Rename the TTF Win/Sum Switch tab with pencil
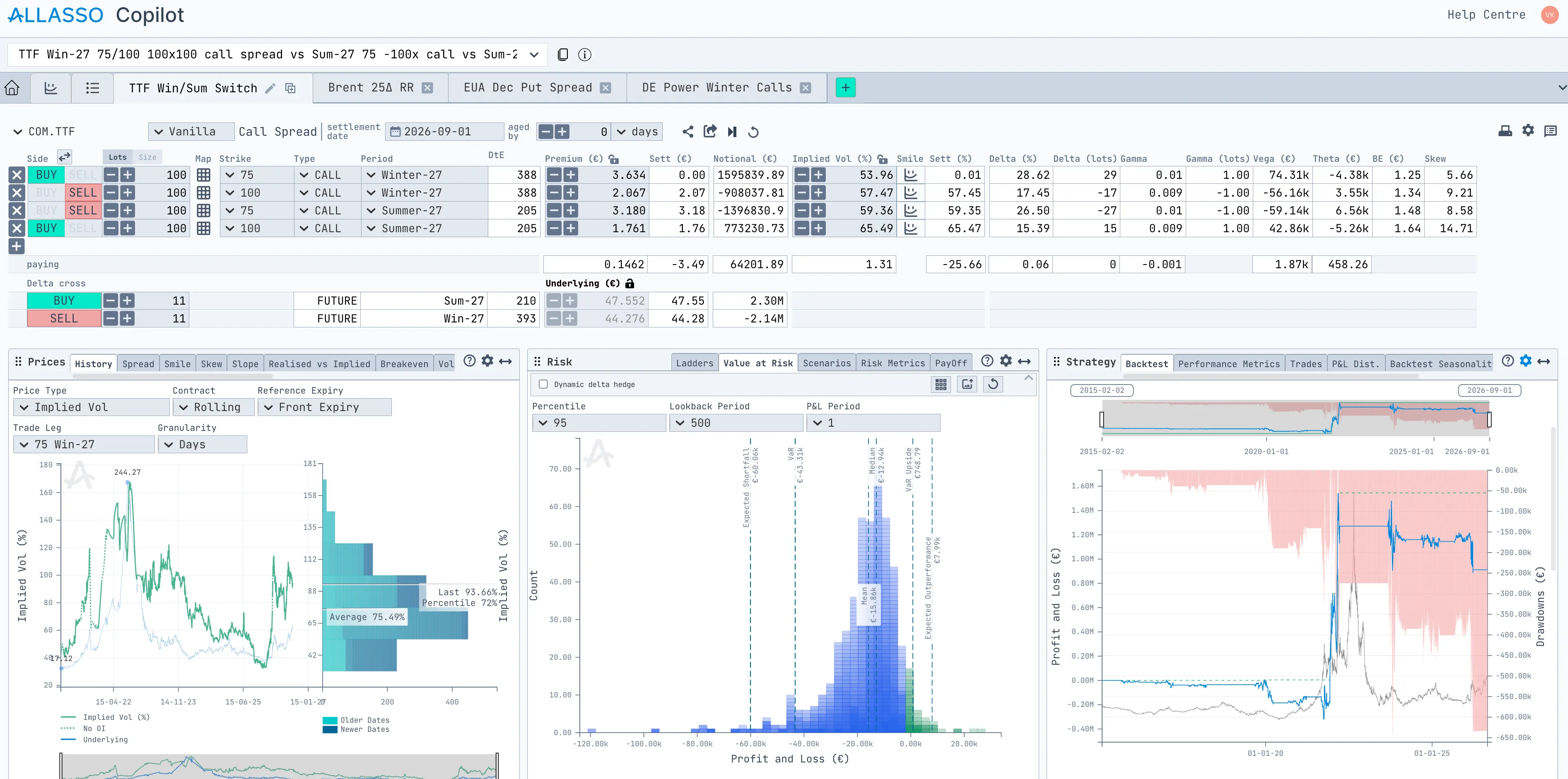Image resolution: width=1568 pixels, height=779 pixels. click(x=270, y=88)
